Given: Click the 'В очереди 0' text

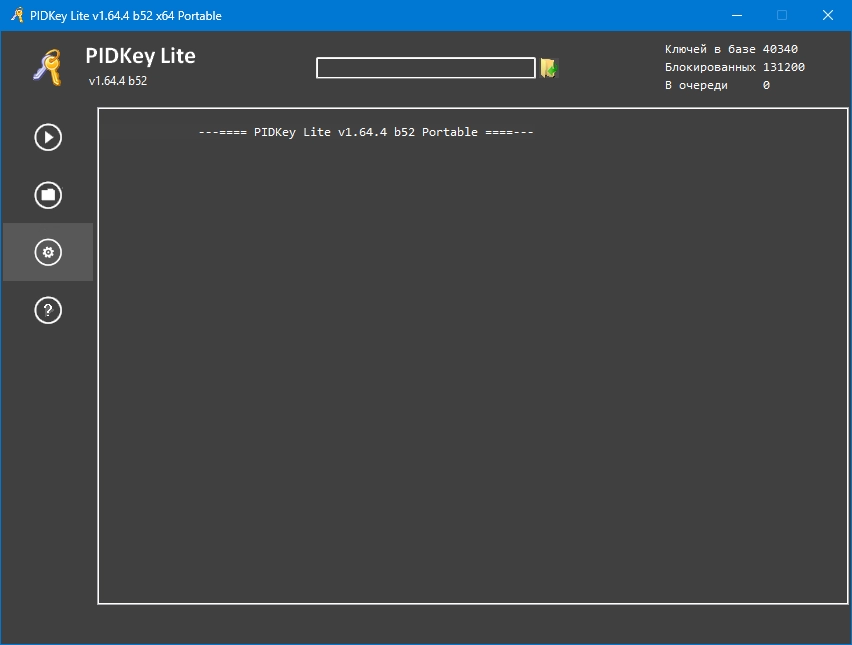Looking at the screenshot, I should (717, 85).
